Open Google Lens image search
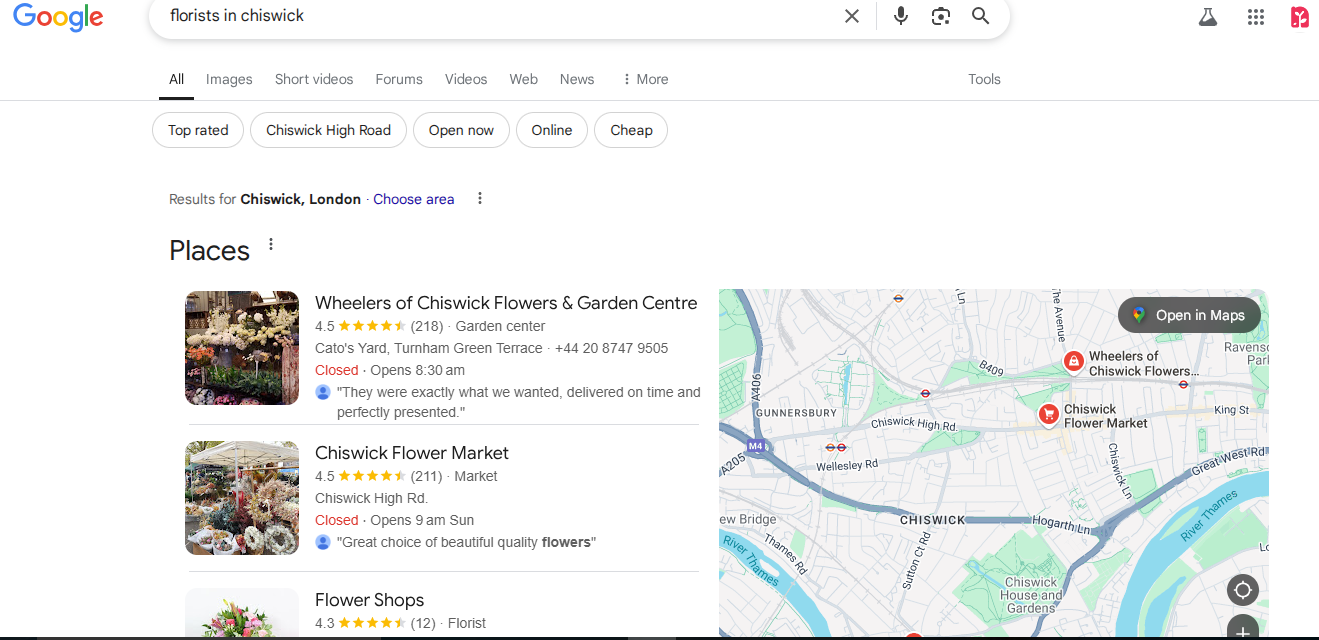1319x640 pixels. click(940, 16)
